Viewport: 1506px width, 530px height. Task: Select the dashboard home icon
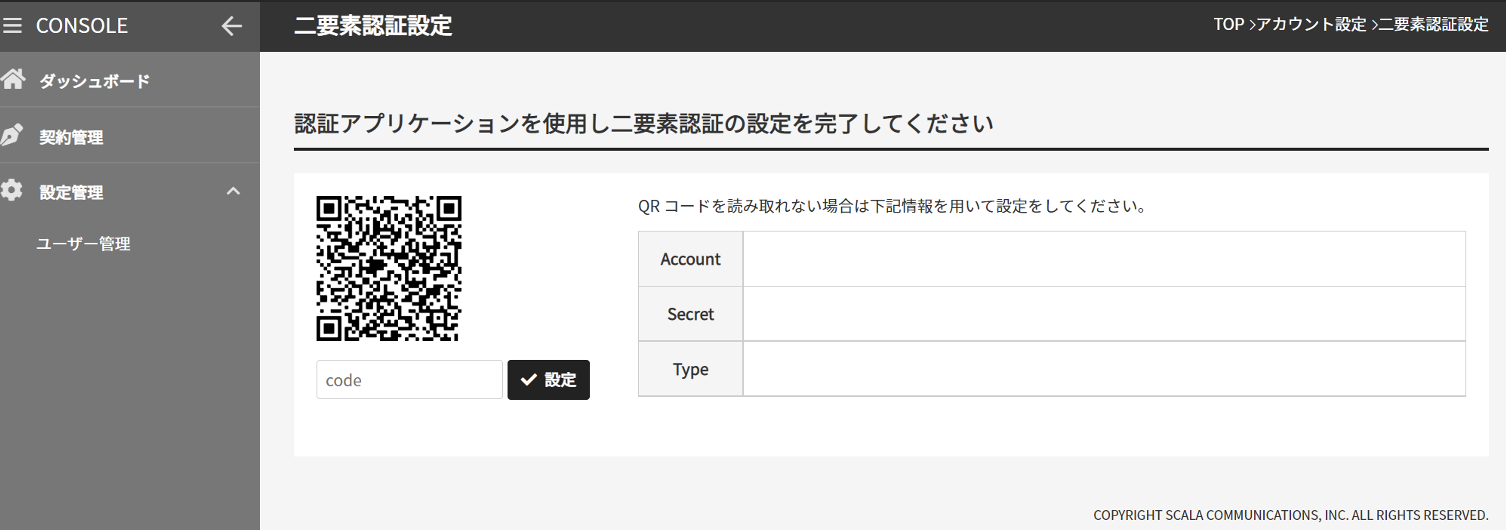tap(13, 80)
